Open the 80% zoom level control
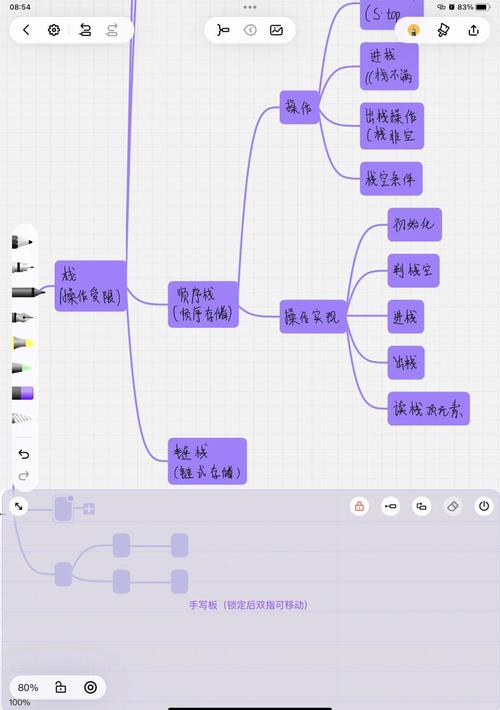500x710 pixels. (28, 687)
